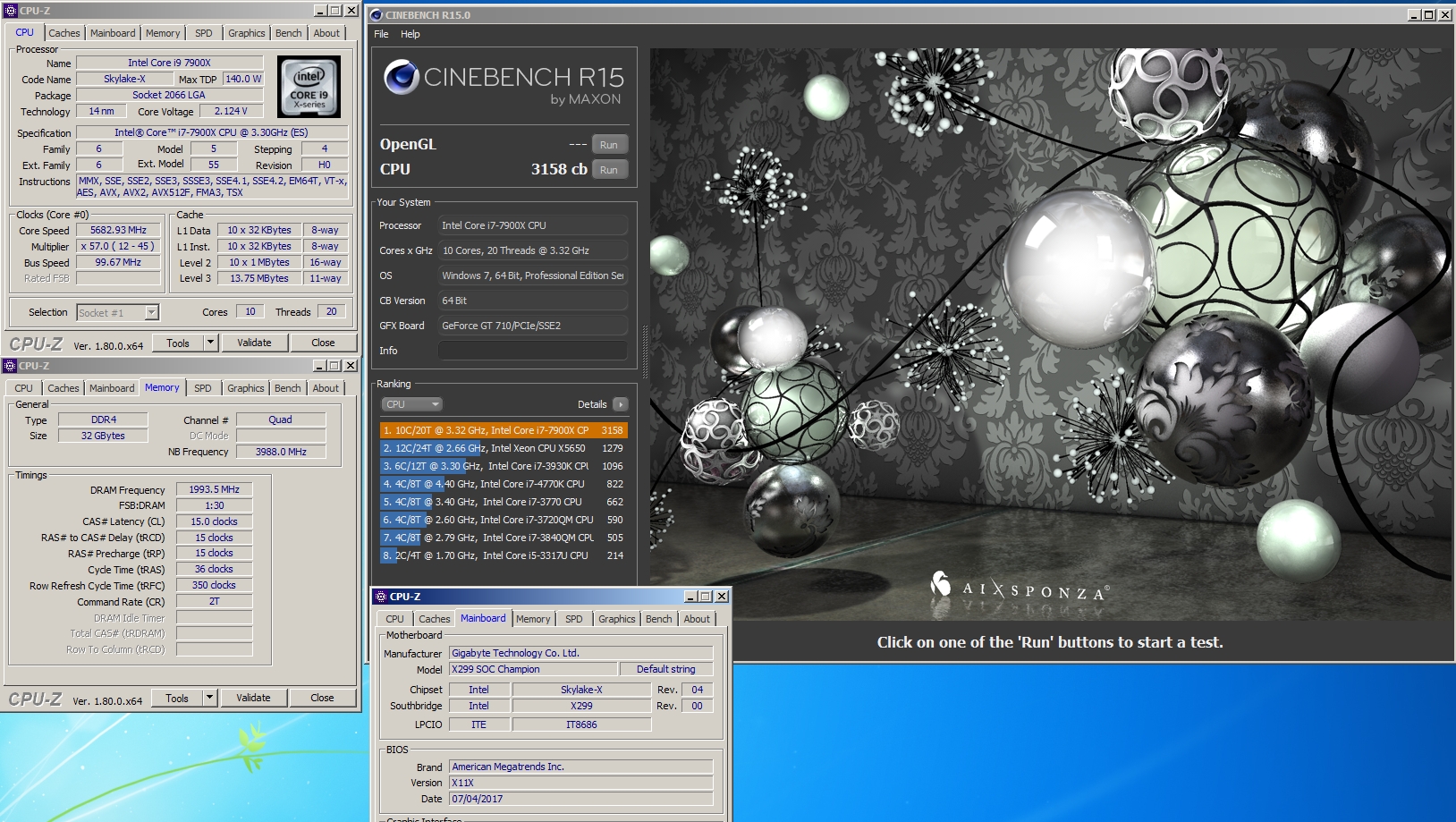Select ranking row Intel Xeon CPU X5650
The image size is (1456, 822).
pyautogui.click(x=504, y=448)
